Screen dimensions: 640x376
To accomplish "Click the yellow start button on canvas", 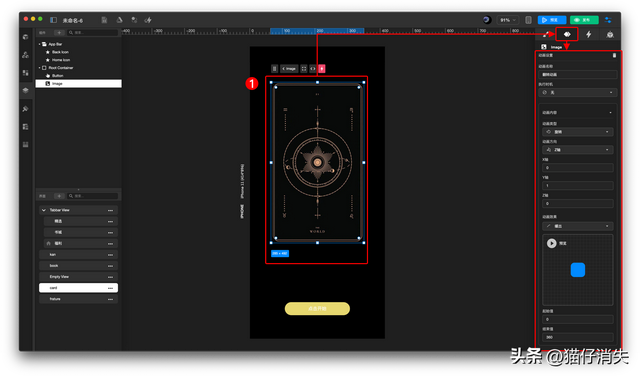I will (x=317, y=309).
